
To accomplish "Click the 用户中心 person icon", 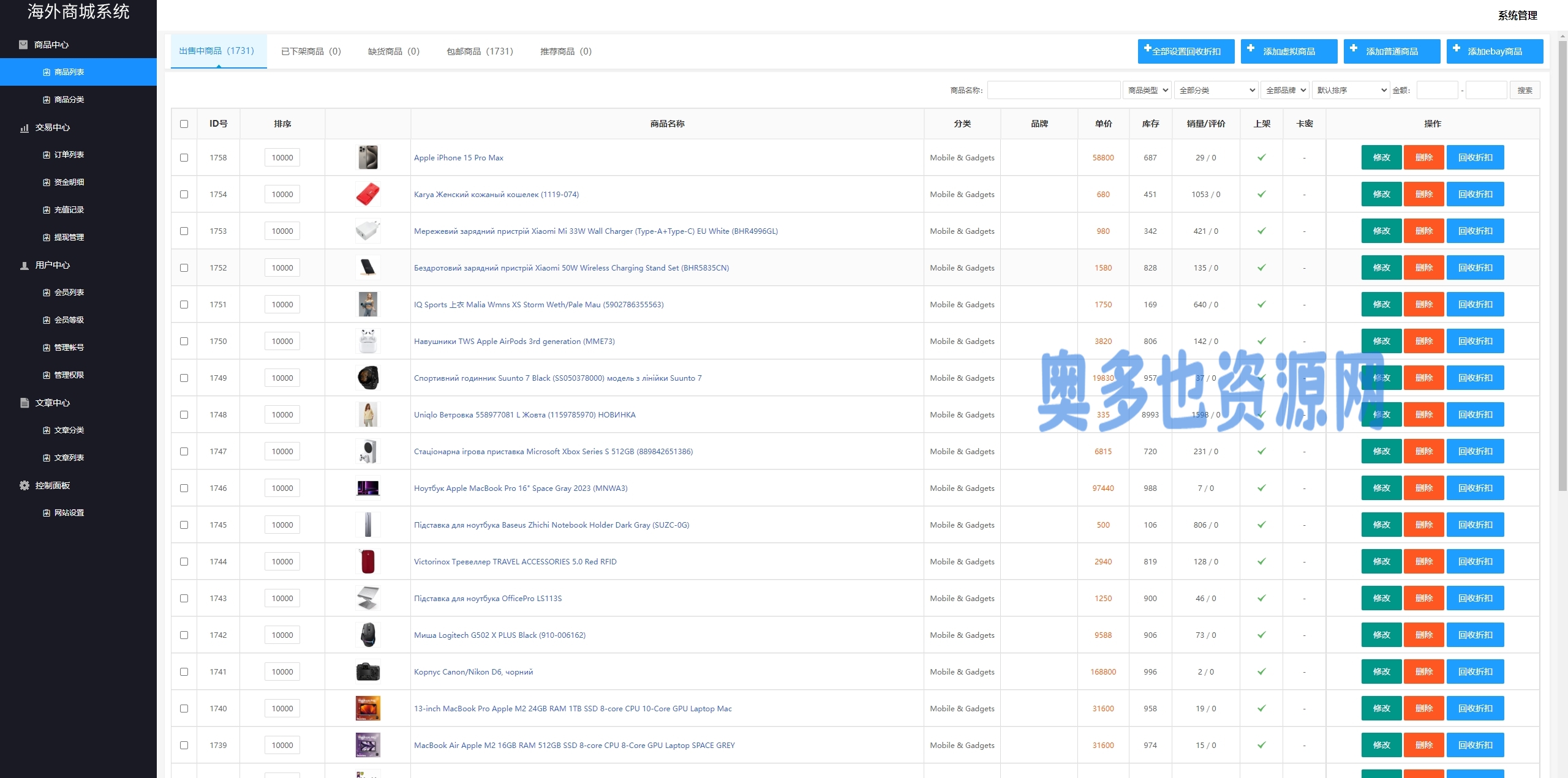I will tap(24, 265).
